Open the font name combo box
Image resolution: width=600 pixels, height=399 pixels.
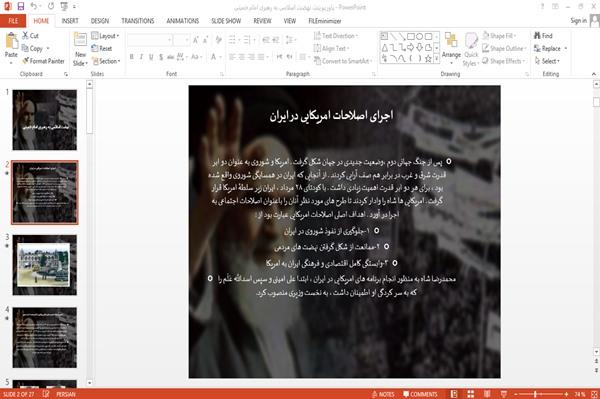coord(149,40)
